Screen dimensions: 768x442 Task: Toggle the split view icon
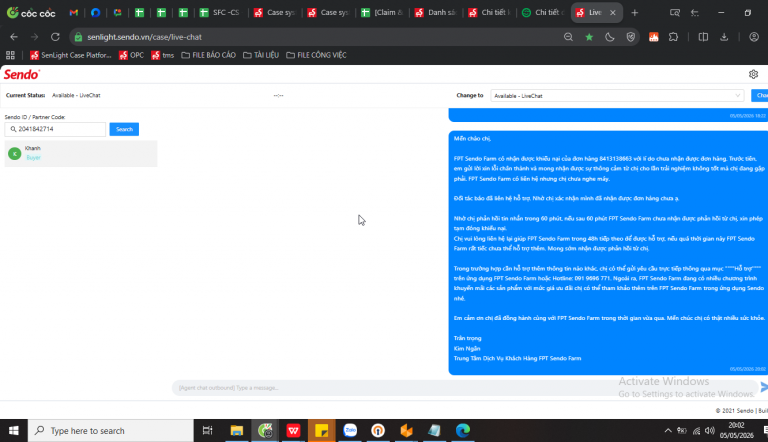[703, 37]
